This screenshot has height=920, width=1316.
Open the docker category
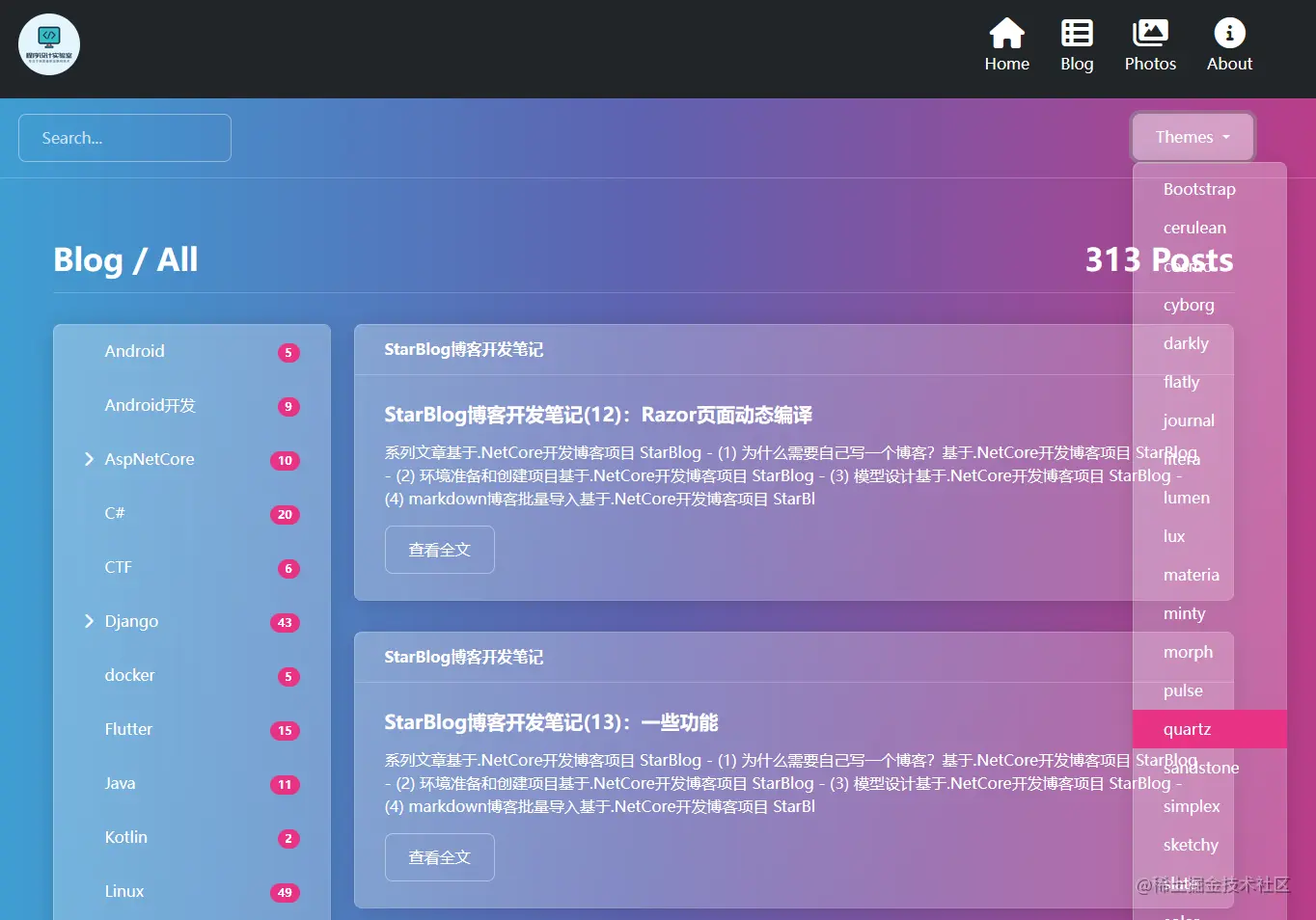(x=129, y=675)
